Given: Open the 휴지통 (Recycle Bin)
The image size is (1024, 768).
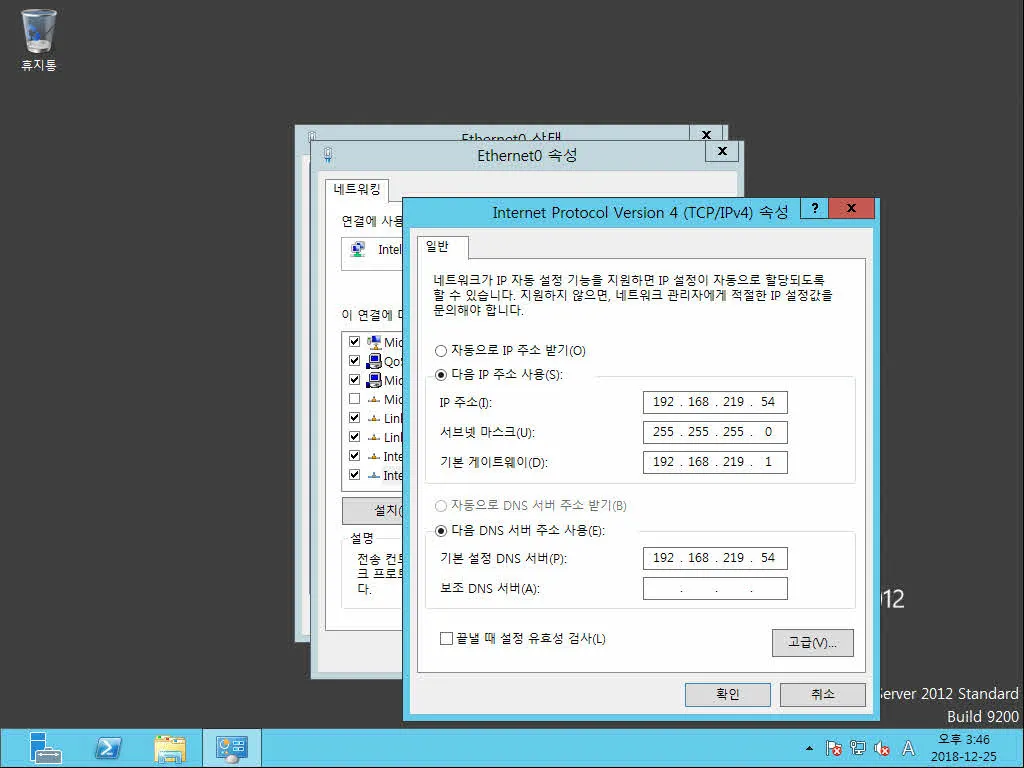Looking at the screenshot, I should pos(37,33).
